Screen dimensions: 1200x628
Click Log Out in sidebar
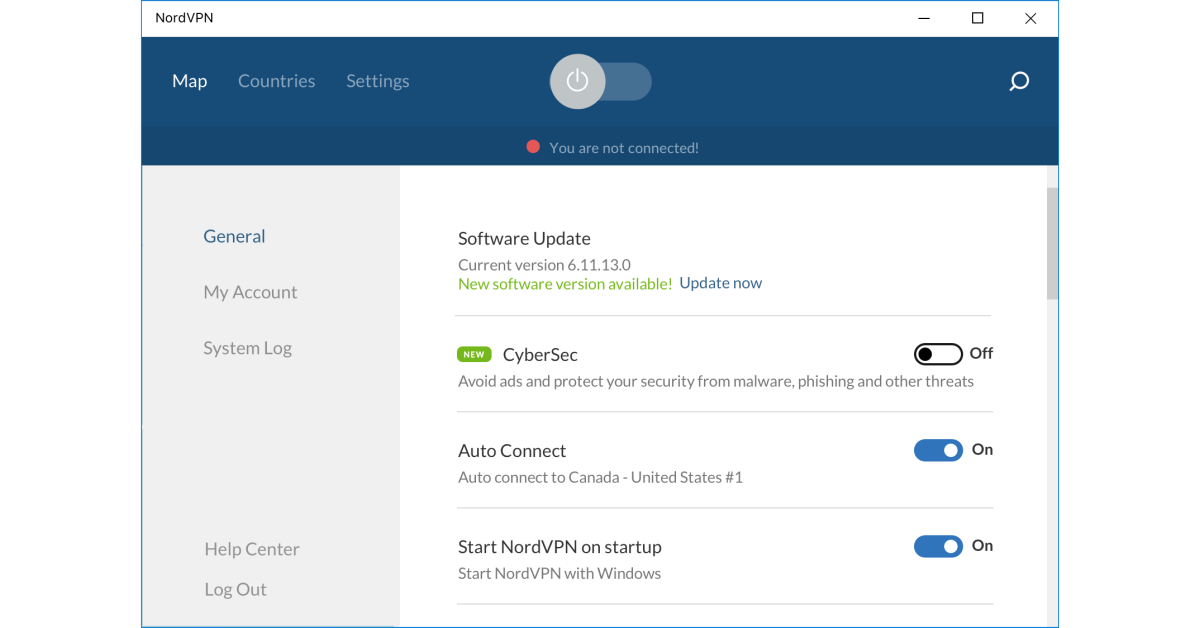[x=235, y=589]
